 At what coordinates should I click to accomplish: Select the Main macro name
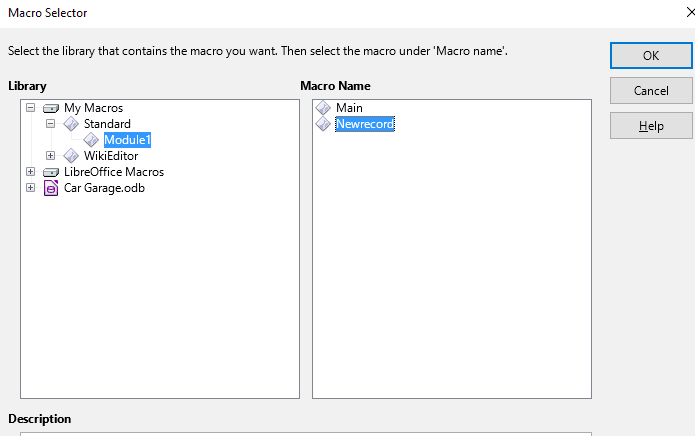(x=349, y=108)
